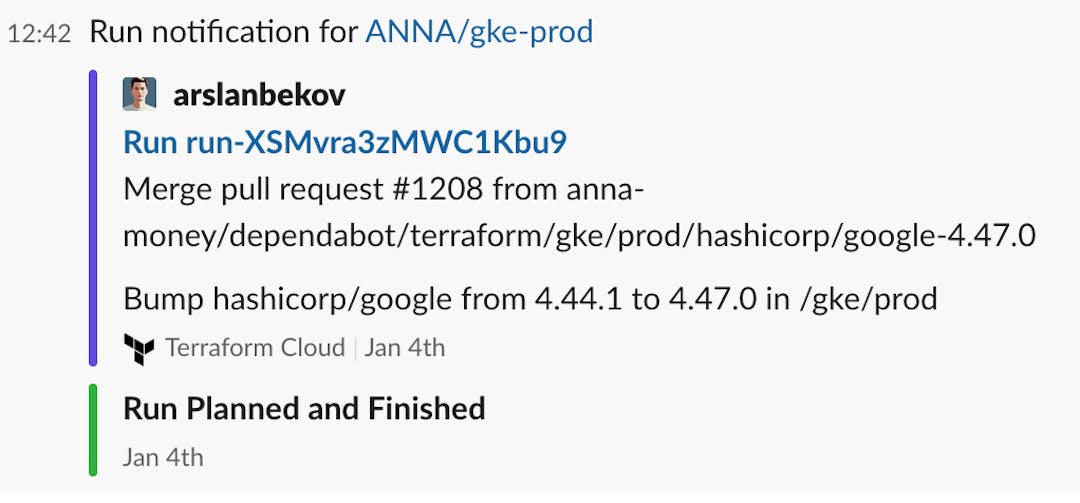Click the 12:42 message timestamp
Screen dimensions: 1080x503
(x=39, y=34)
